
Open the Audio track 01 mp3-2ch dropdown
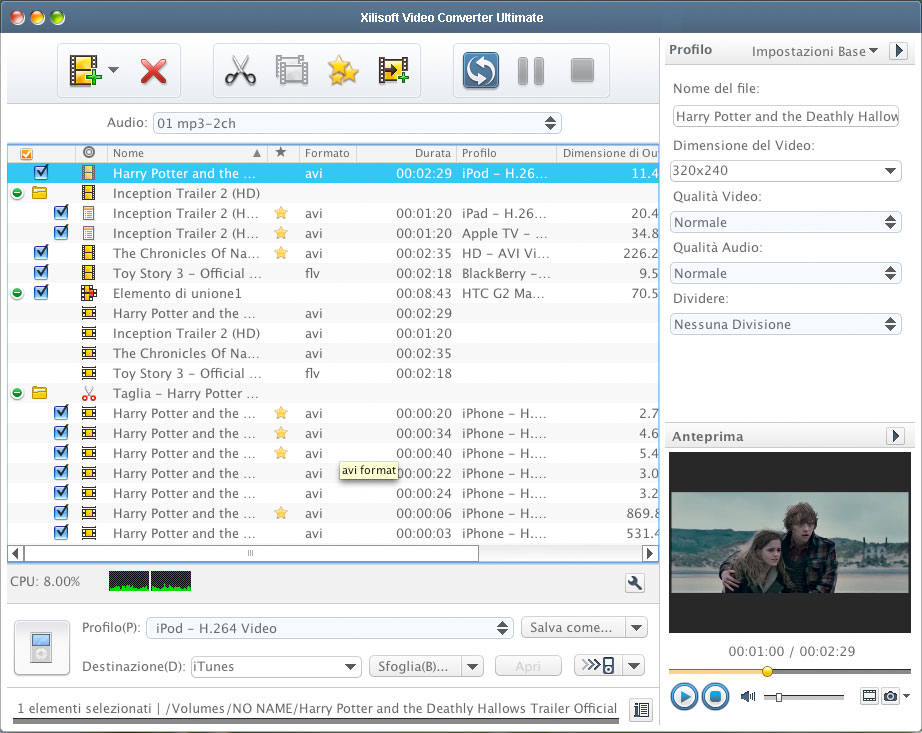[x=357, y=123]
